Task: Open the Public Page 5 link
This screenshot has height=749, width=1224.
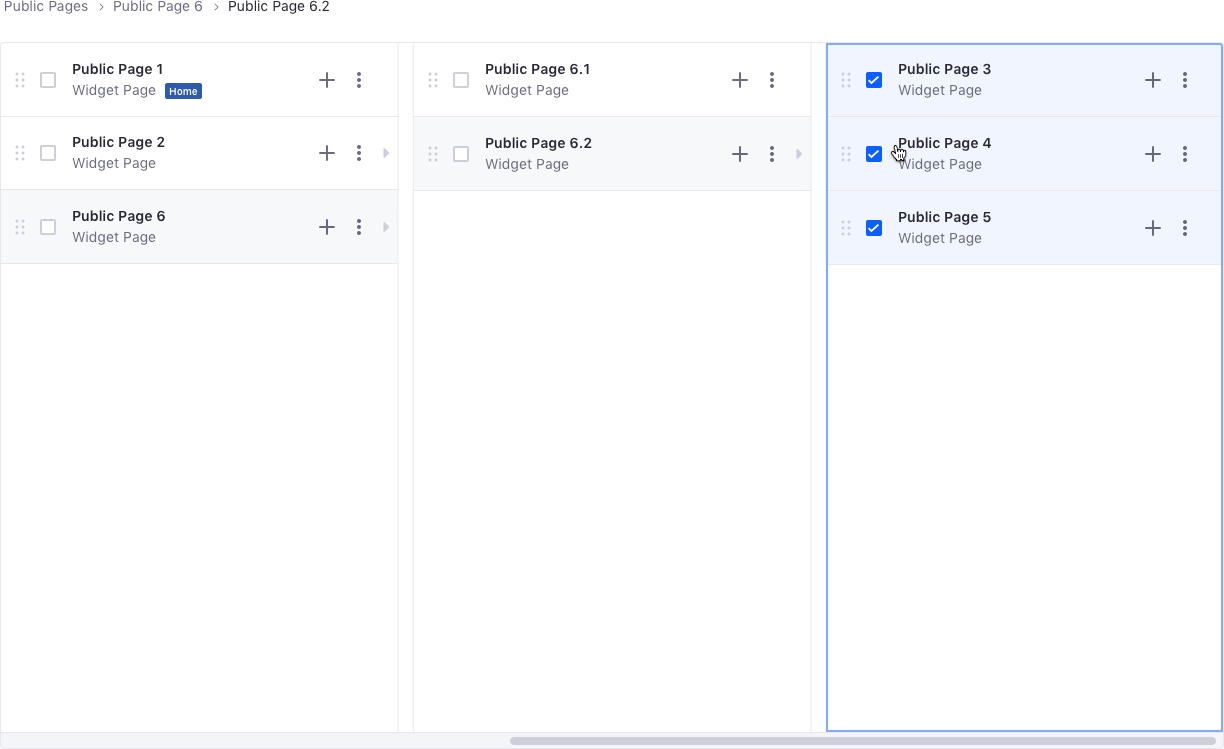Action: [x=944, y=217]
